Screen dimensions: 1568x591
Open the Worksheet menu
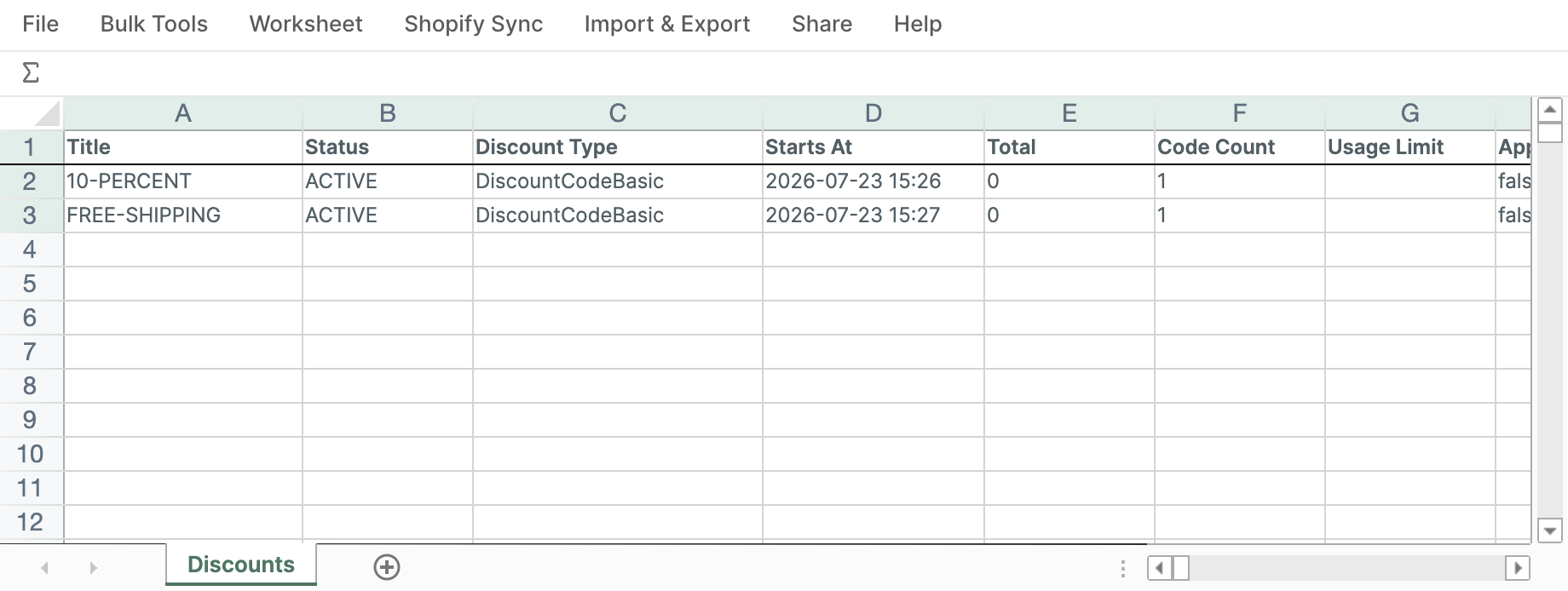(x=306, y=24)
